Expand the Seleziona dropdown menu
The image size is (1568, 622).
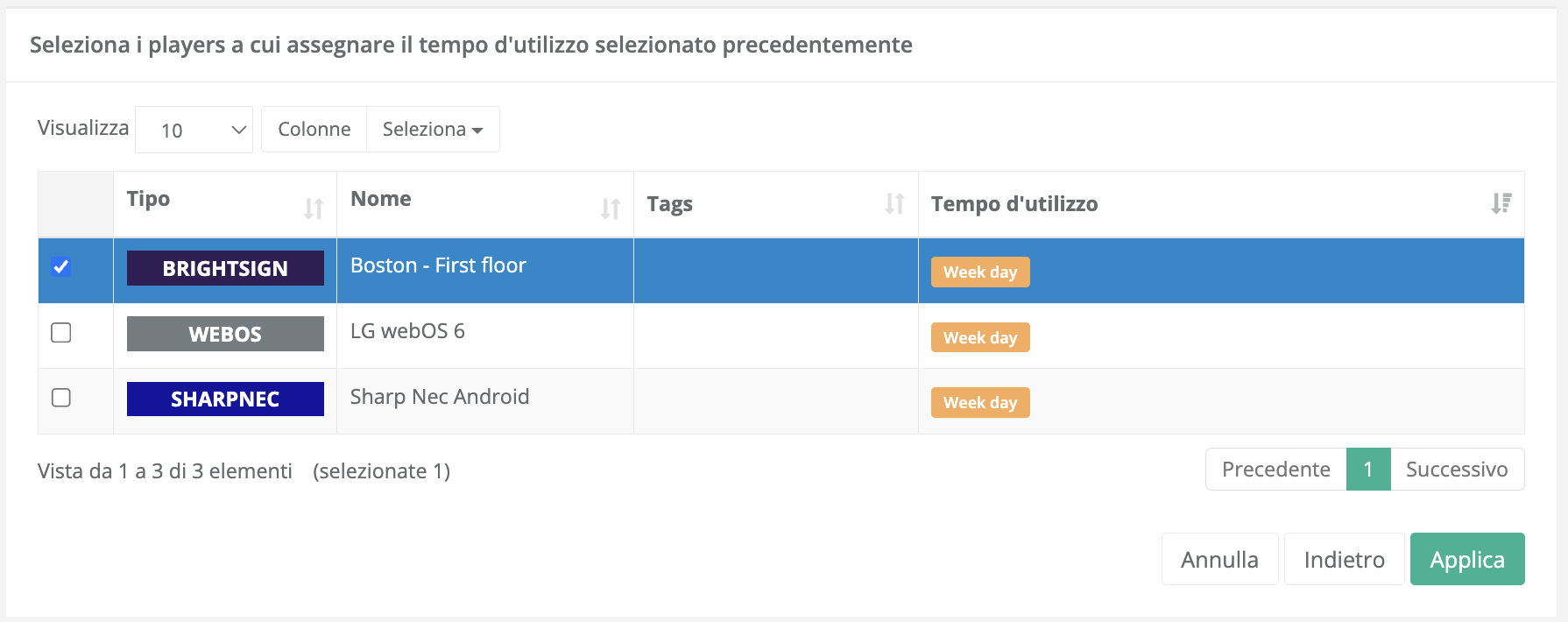coord(433,130)
